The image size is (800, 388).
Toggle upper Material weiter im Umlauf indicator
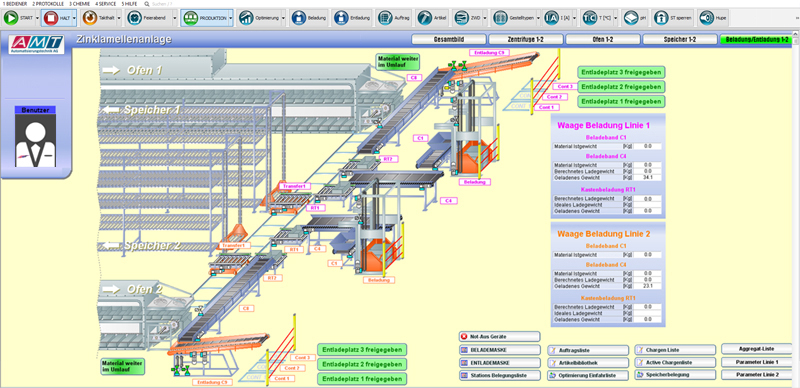[x=398, y=62]
